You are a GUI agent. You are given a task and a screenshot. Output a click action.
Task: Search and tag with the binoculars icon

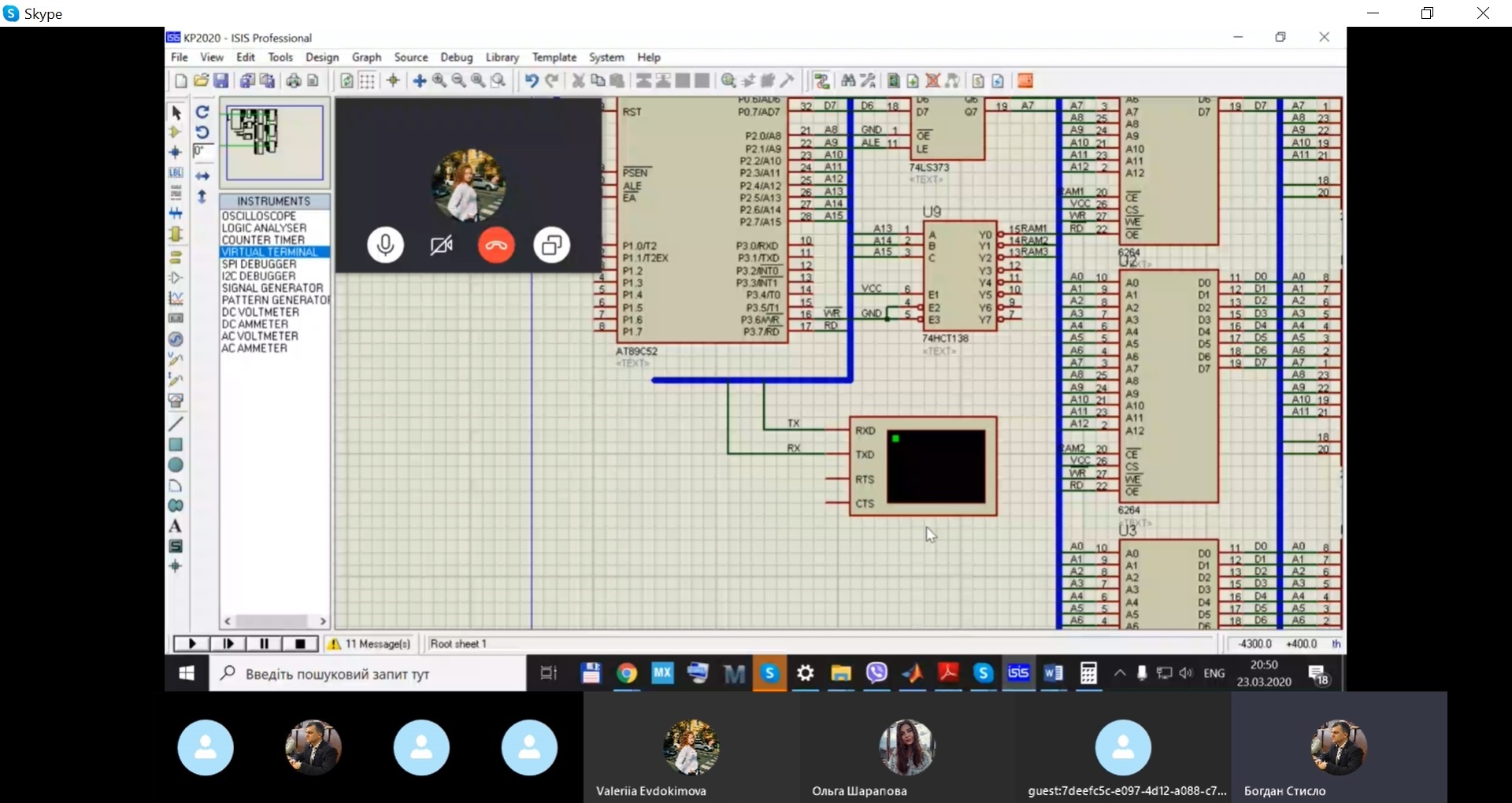[x=848, y=81]
